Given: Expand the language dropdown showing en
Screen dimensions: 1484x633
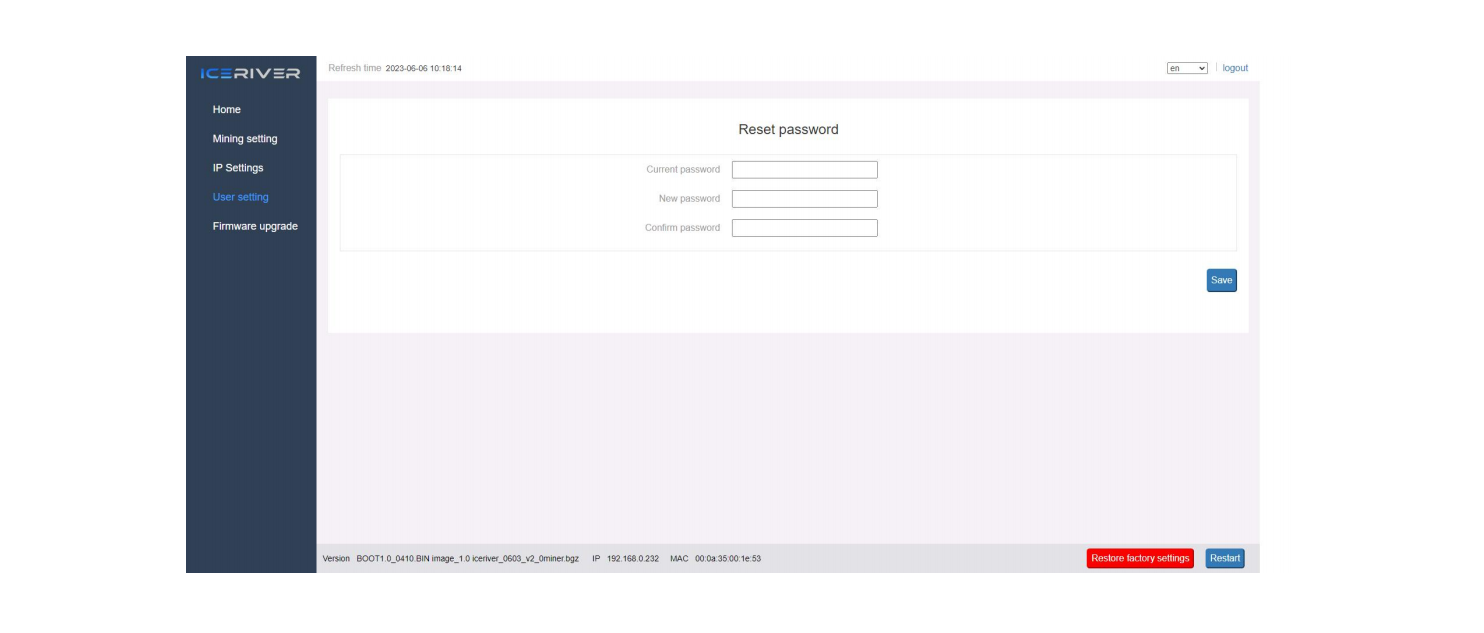Looking at the screenshot, I should (x=1187, y=68).
